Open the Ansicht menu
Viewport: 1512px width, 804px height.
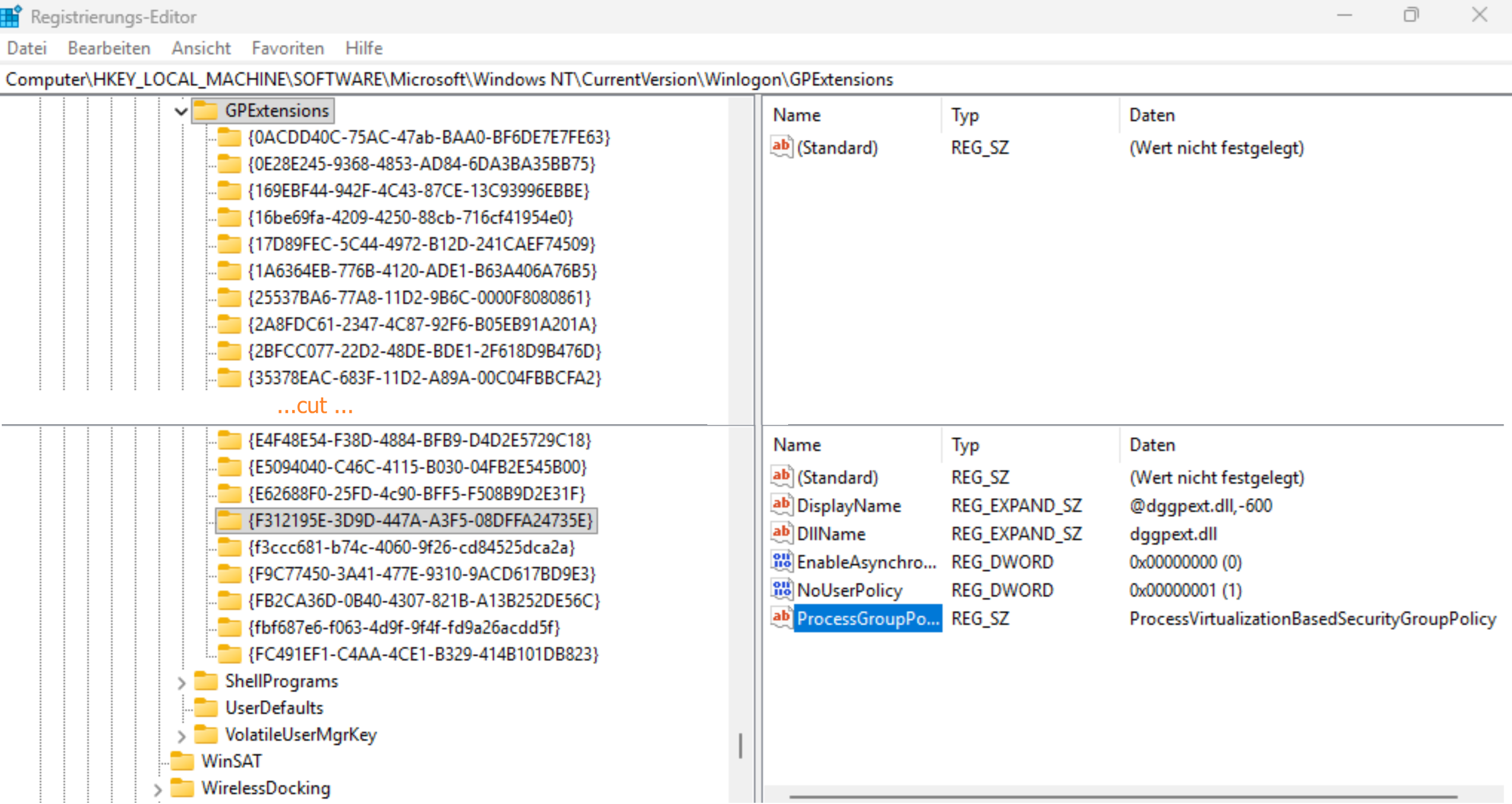tap(201, 48)
